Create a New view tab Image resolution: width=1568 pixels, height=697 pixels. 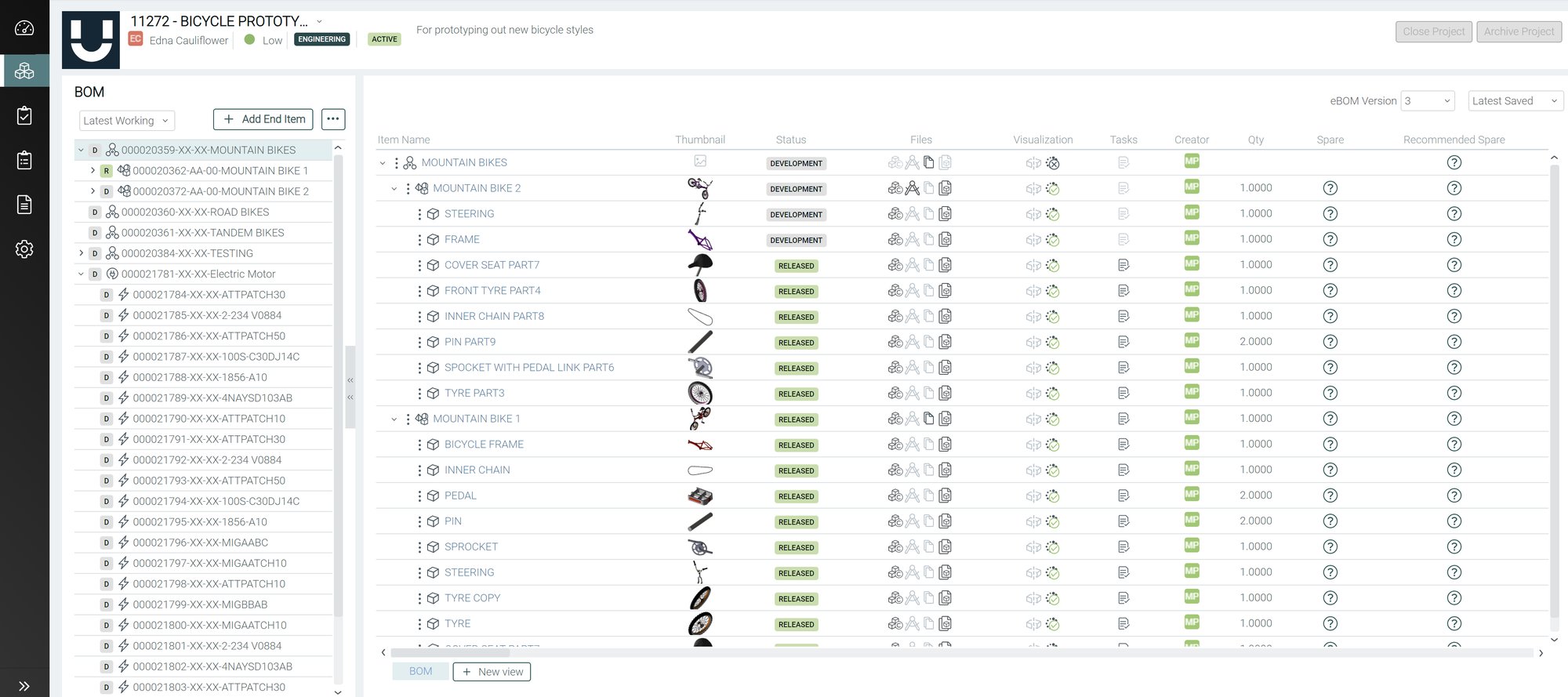(x=492, y=672)
